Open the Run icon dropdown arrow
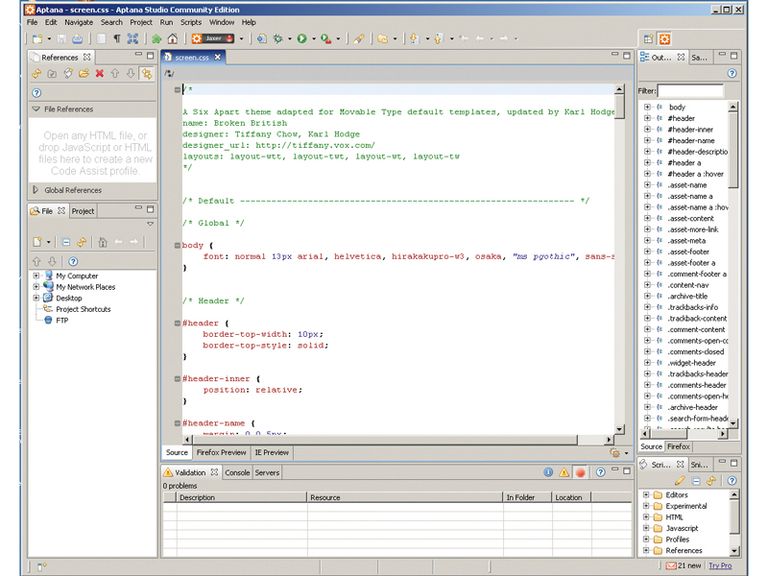Screen dimensions: 768x576 (314, 39)
